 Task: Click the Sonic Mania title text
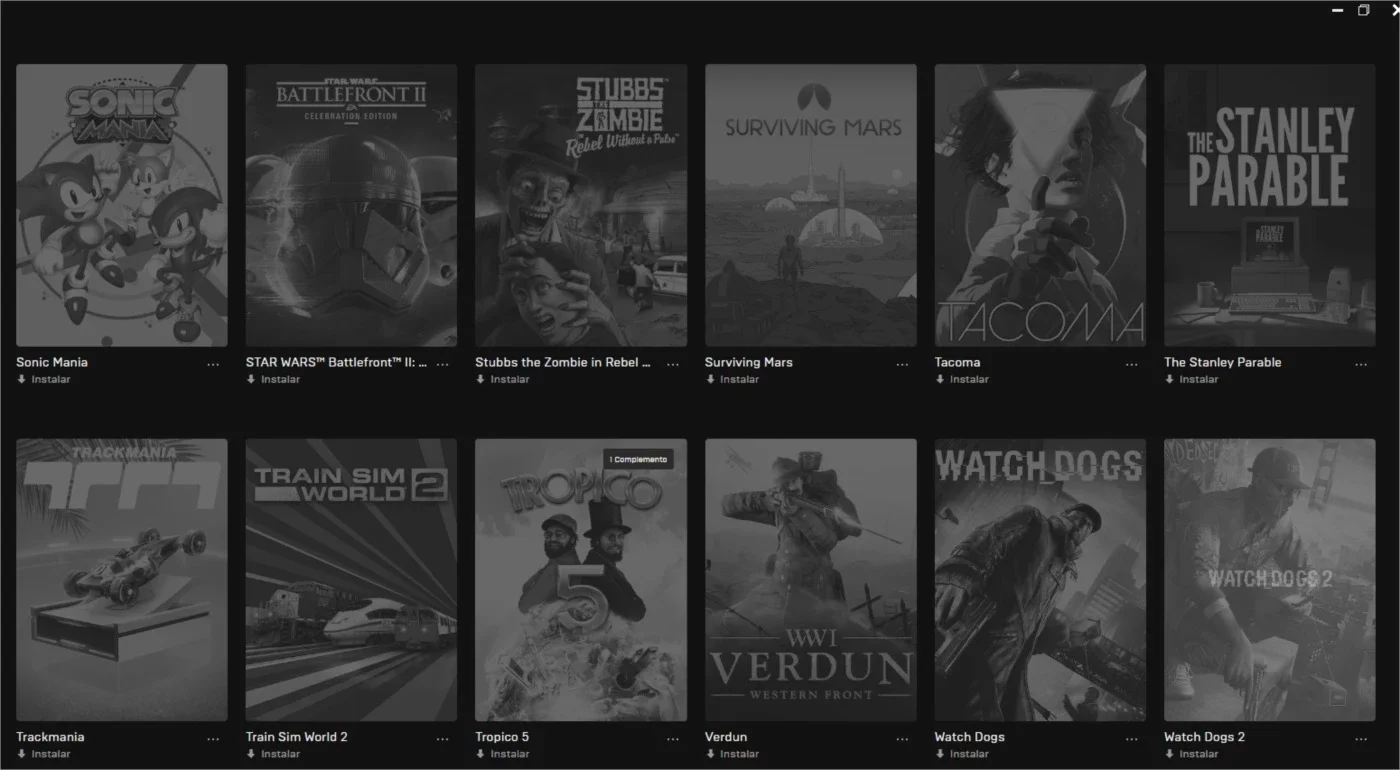click(52, 362)
